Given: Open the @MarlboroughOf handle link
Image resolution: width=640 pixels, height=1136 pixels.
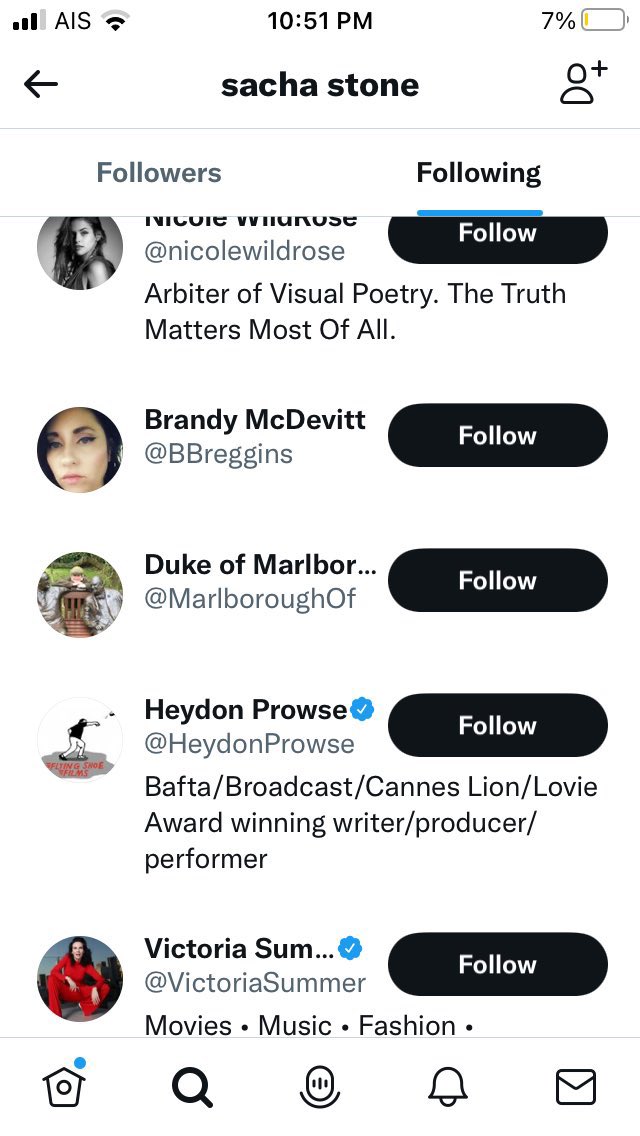Looking at the screenshot, I should tap(250, 599).
